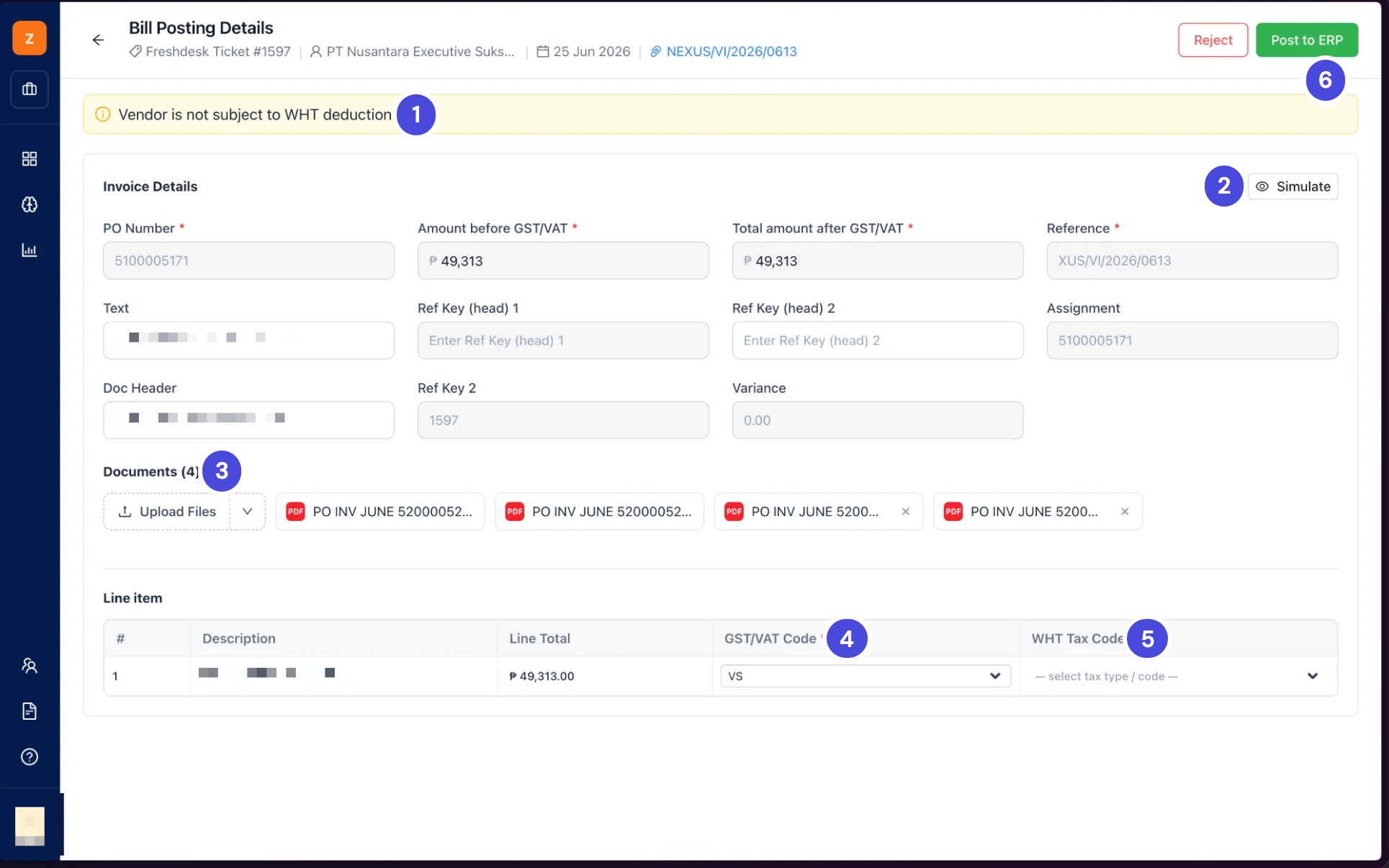Open the second PO INV JUNE PDF chip
The image size is (1389, 868).
coord(599,512)
